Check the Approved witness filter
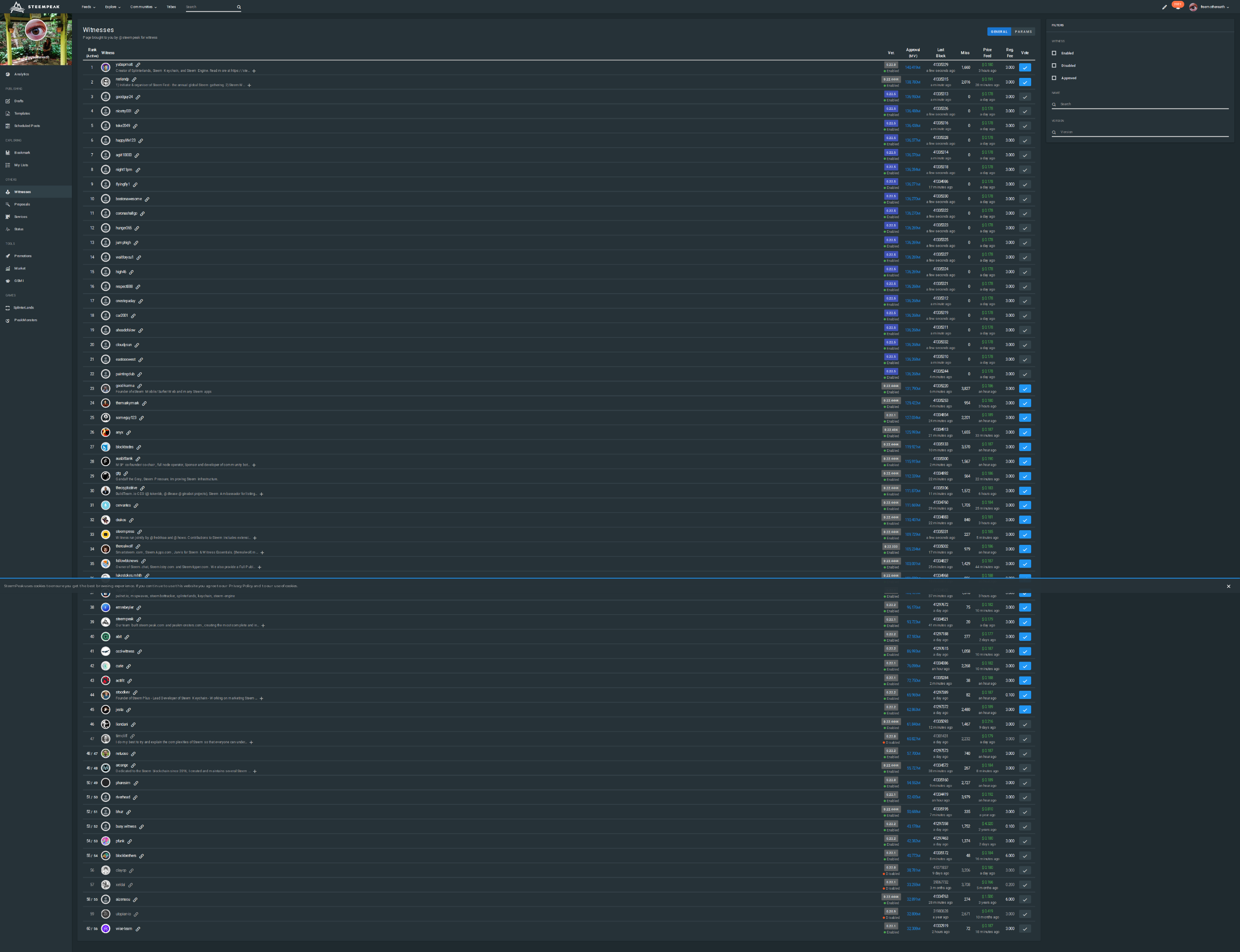Screen dimensions: 1240x952 [1054, 78]
